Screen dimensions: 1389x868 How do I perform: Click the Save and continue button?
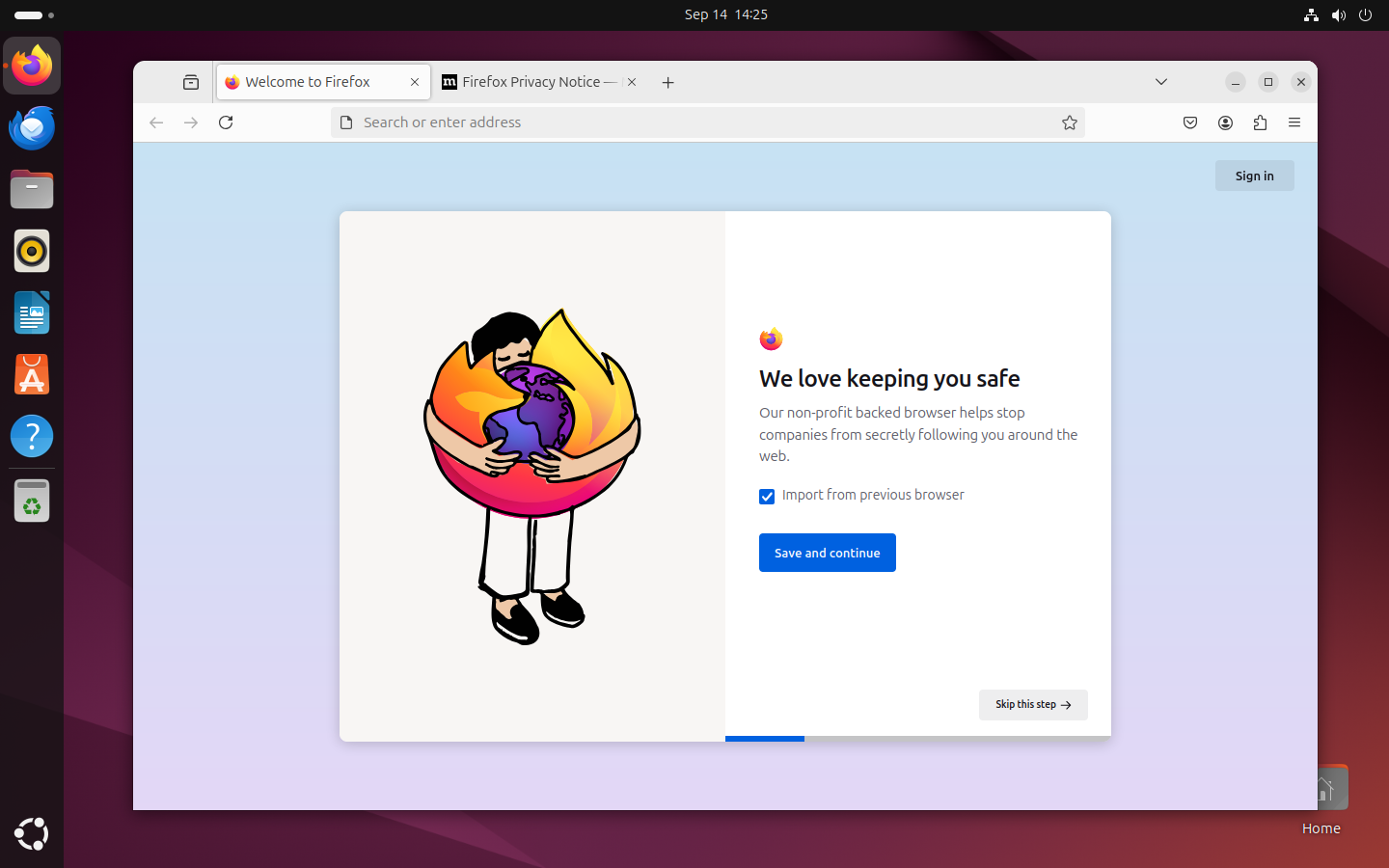pyautogui.click(x=827, y=553)
